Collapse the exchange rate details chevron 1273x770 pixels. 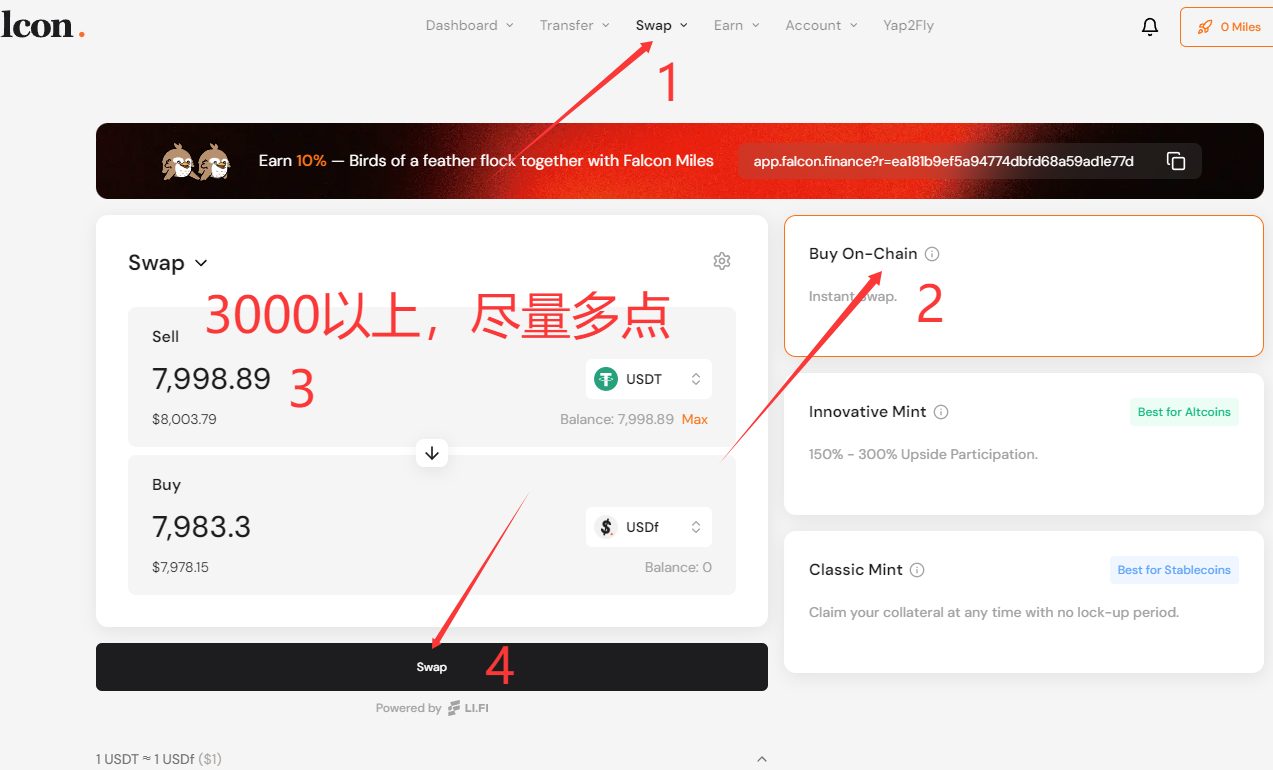click(761, 759)
